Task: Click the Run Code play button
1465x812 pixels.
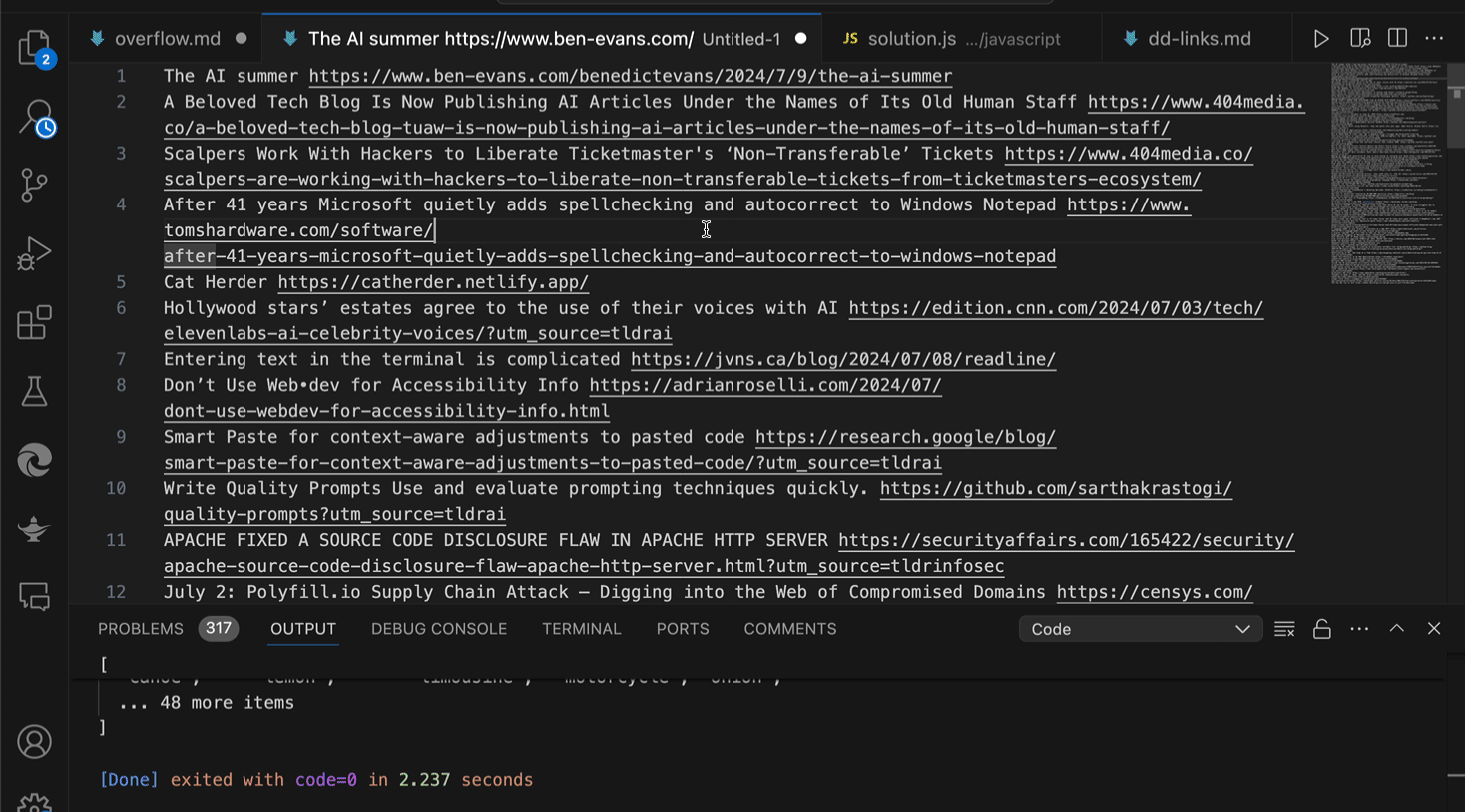Action: pyautogui.click(x=1320, y=39)
